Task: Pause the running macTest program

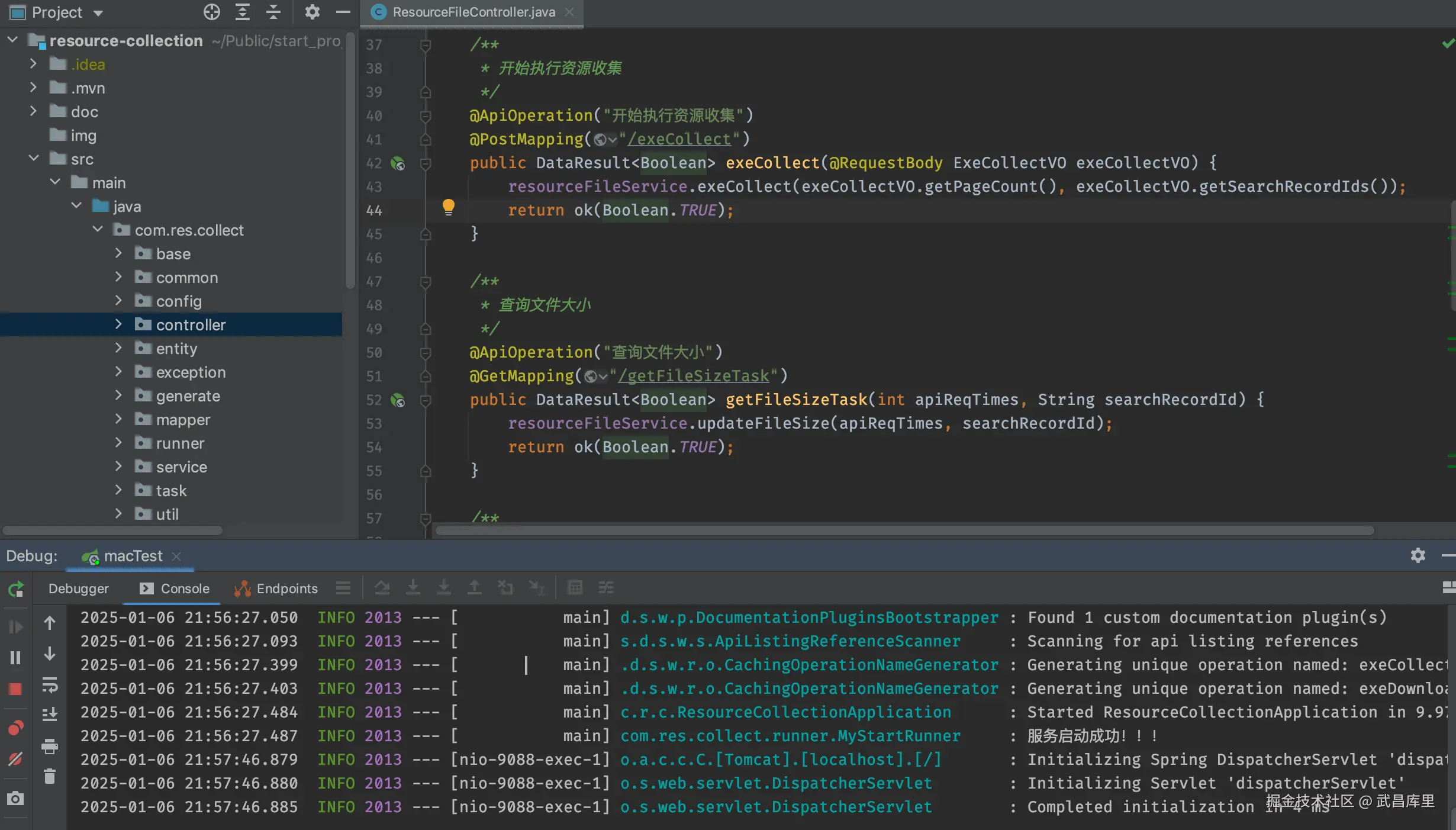Action: [x=15, y=658]
